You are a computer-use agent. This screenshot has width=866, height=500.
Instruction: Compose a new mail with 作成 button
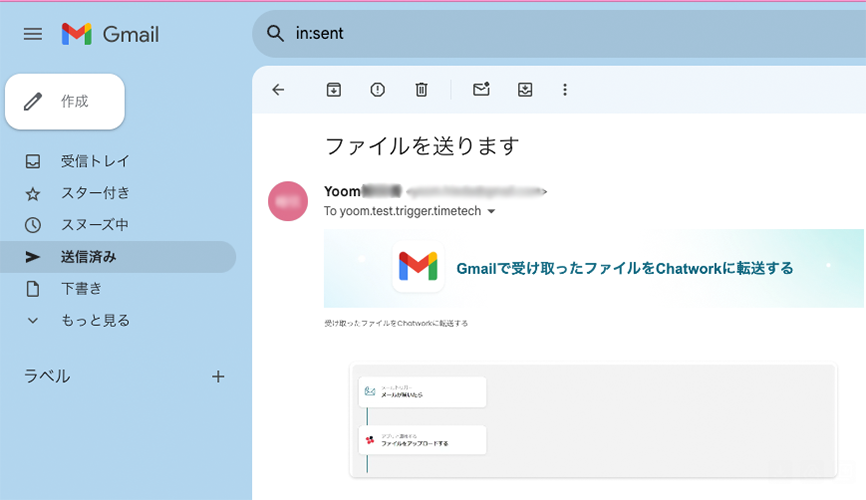click(65, 102)
